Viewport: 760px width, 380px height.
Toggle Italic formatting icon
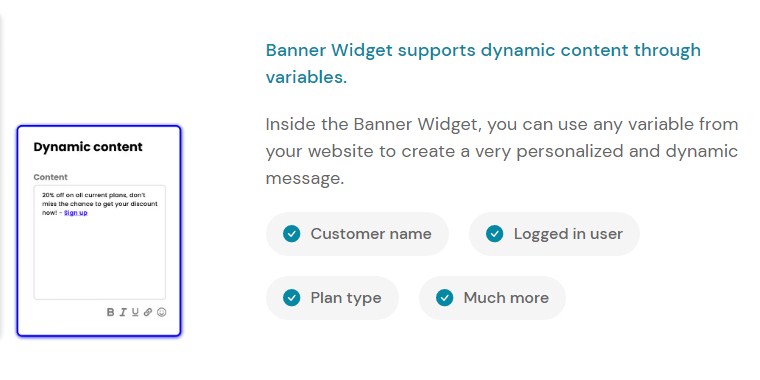click(123, 312)
